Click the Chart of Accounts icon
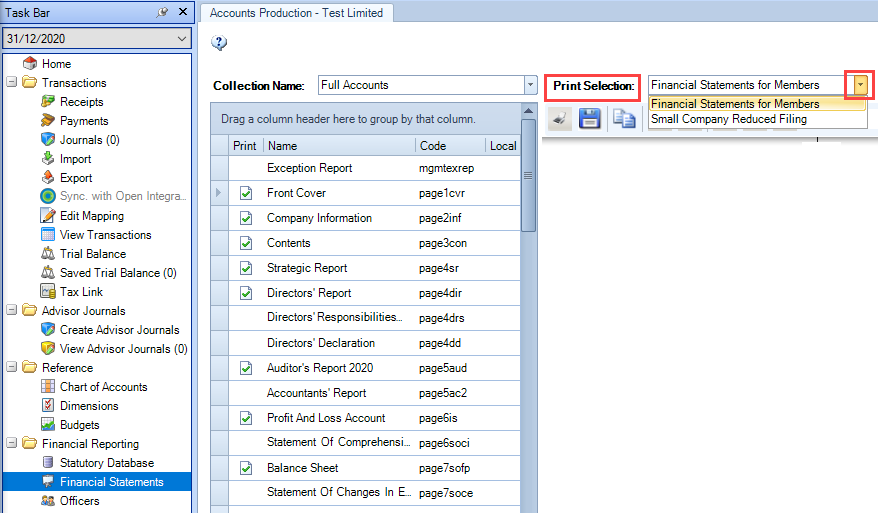The image size is (878, 514). point(48,386)
